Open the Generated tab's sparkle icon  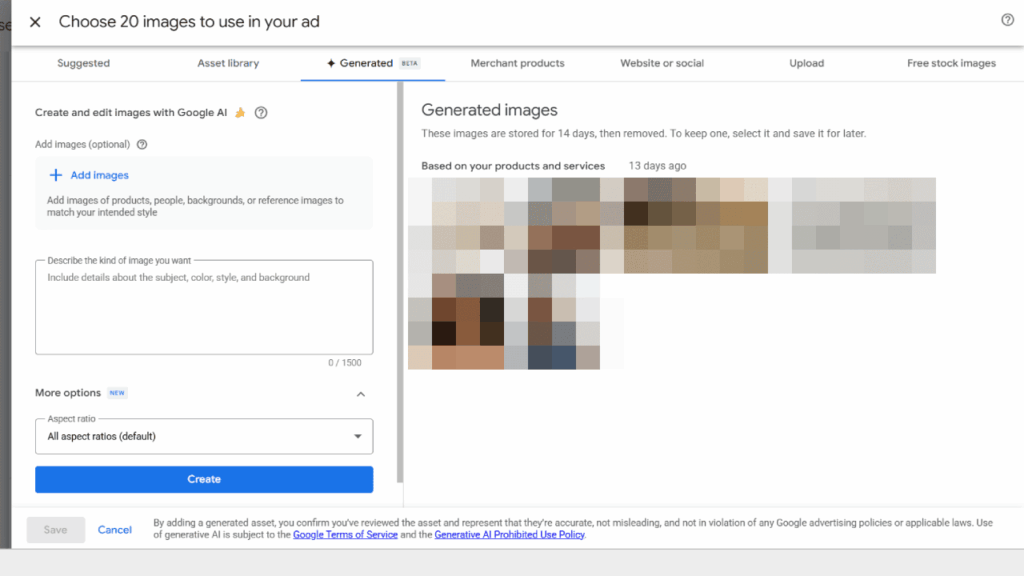332,62
